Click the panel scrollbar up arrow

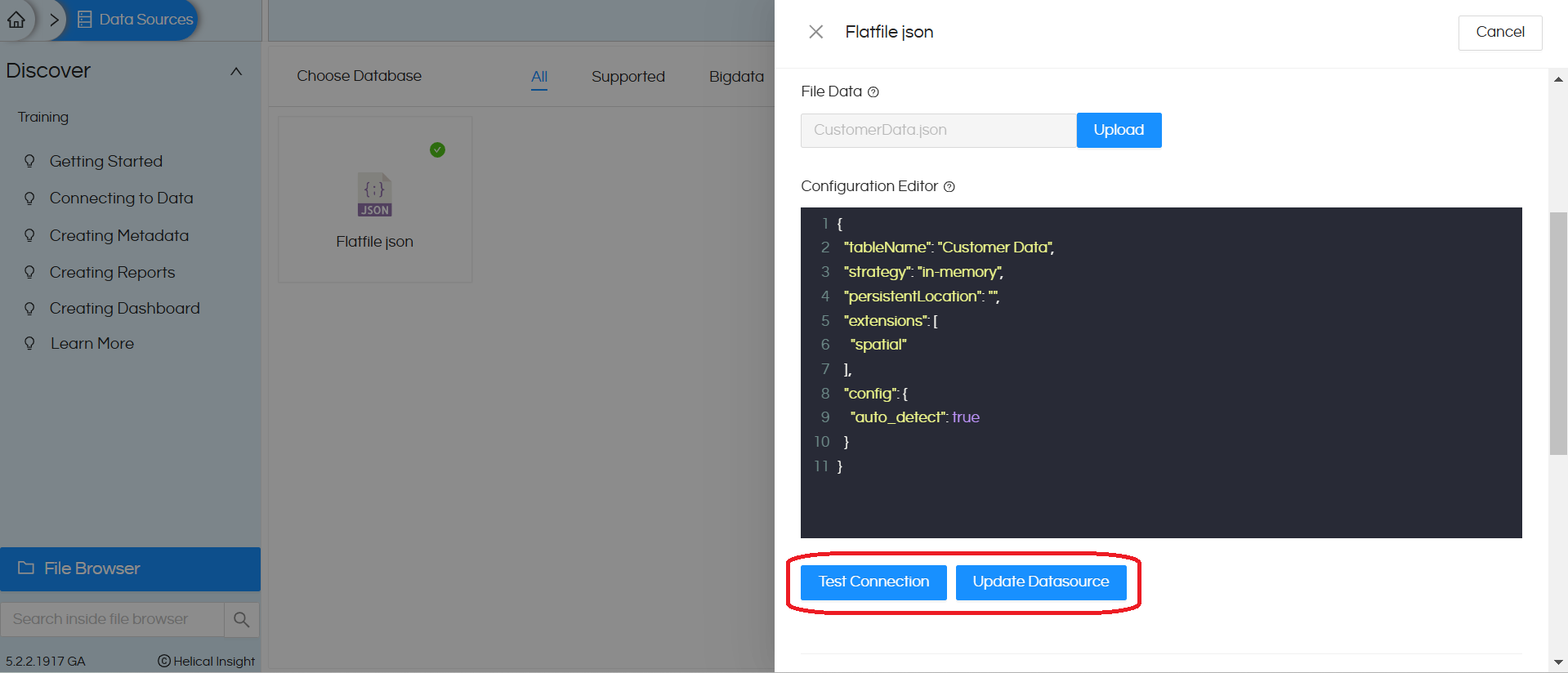click(1558, 79)
